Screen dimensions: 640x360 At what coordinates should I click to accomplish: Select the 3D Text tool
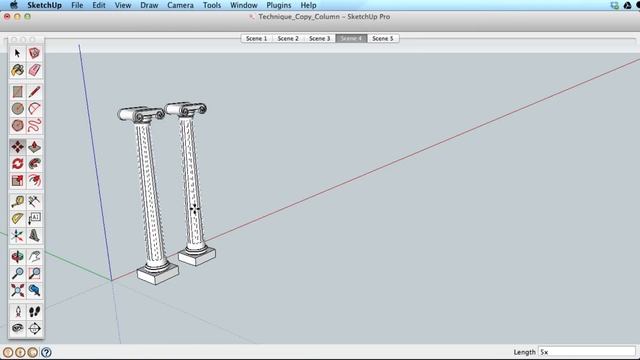34,236
